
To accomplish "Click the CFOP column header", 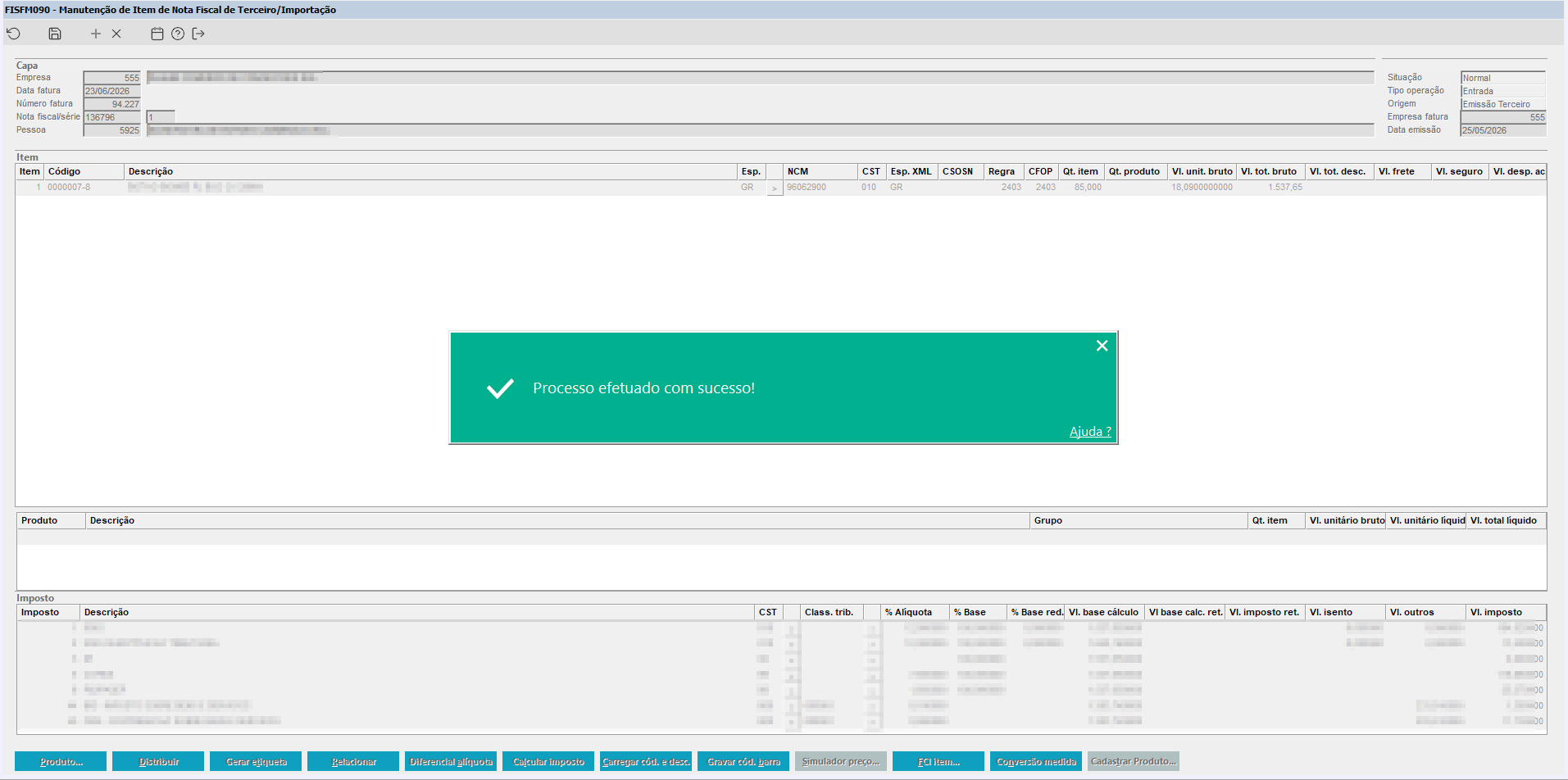I will point(1041,171).
